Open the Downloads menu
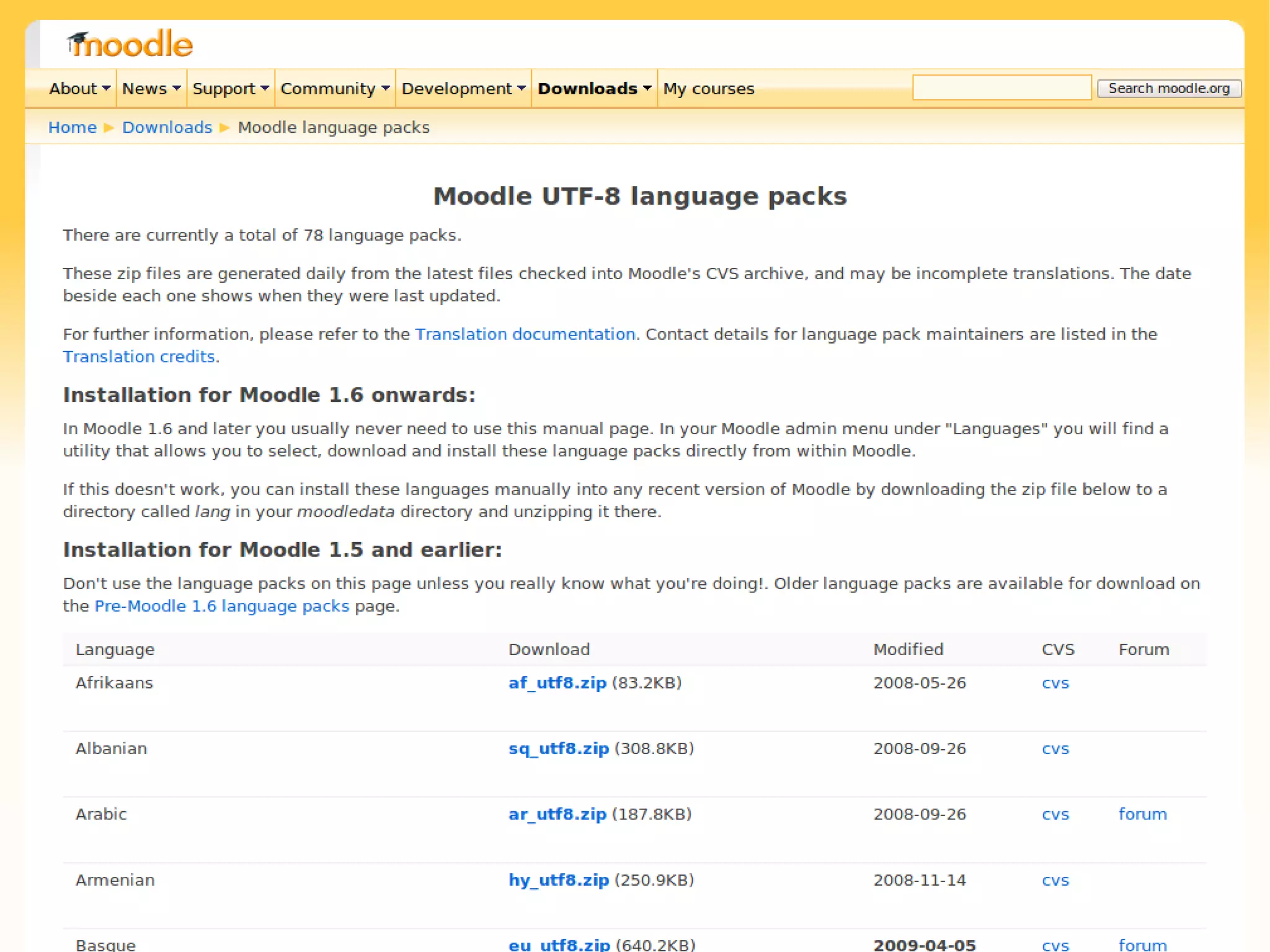The image size is (1270, 952). (594, 89)
